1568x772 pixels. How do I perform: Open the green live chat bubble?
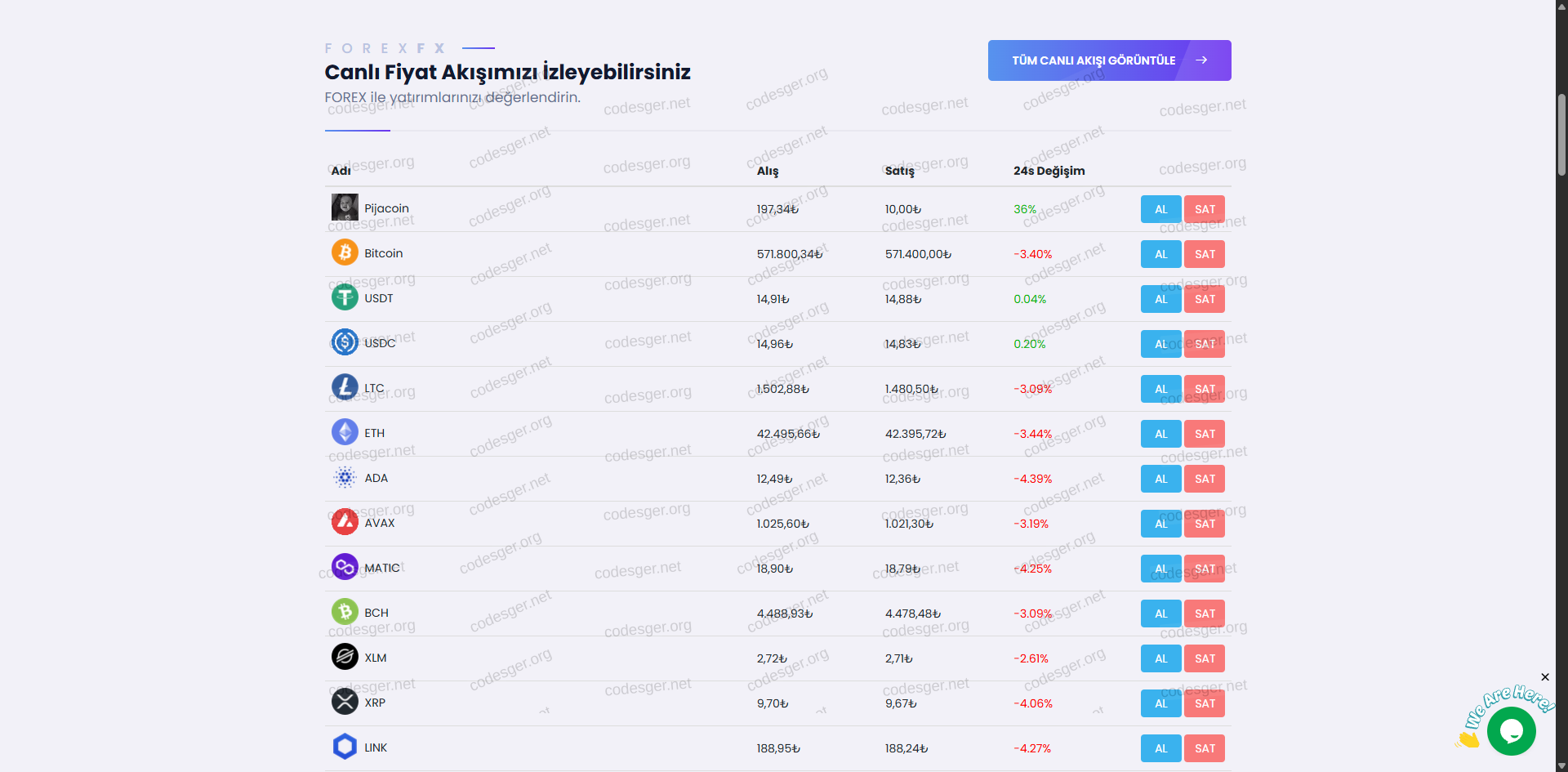1511,731
